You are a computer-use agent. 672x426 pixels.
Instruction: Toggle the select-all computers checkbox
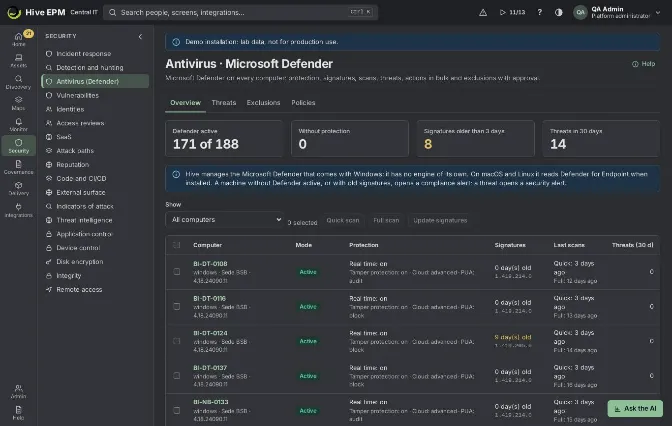(x=177, y=245)
